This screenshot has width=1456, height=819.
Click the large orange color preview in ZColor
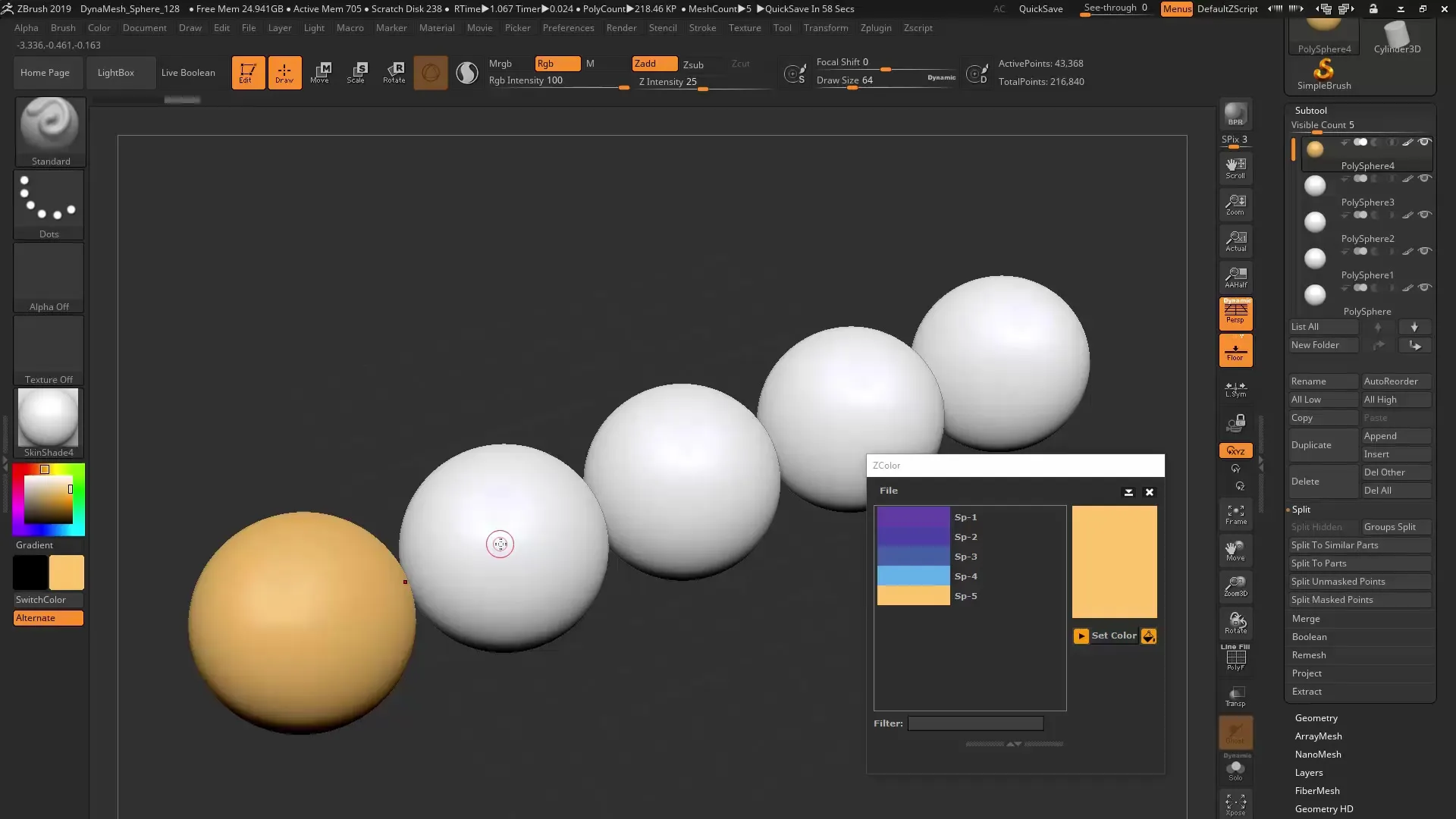pyautogui.click(x=1114, y=562)
